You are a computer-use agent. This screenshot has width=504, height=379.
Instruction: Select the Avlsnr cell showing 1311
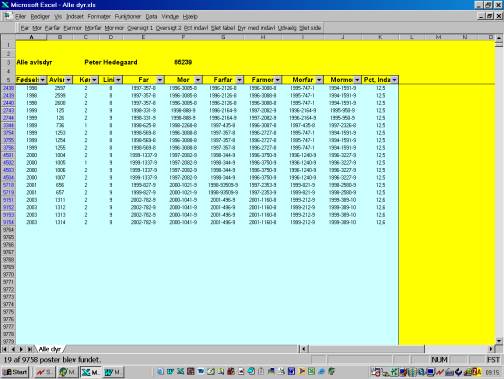(60, 200)
